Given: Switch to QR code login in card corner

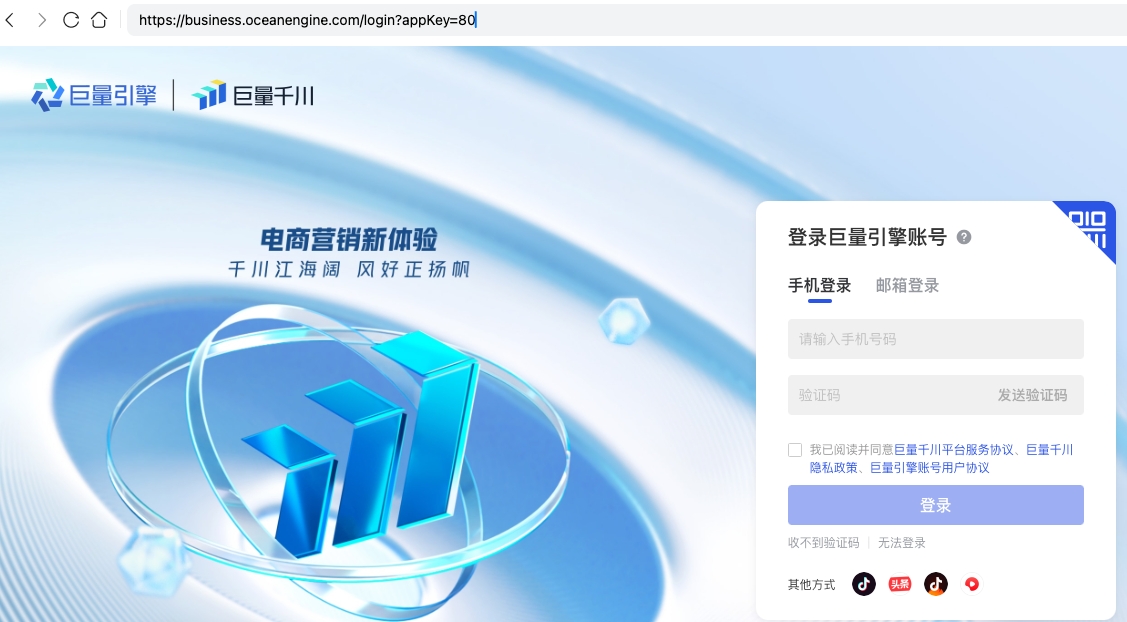Looking at the screenshot, I should [x=1091, y=227].
